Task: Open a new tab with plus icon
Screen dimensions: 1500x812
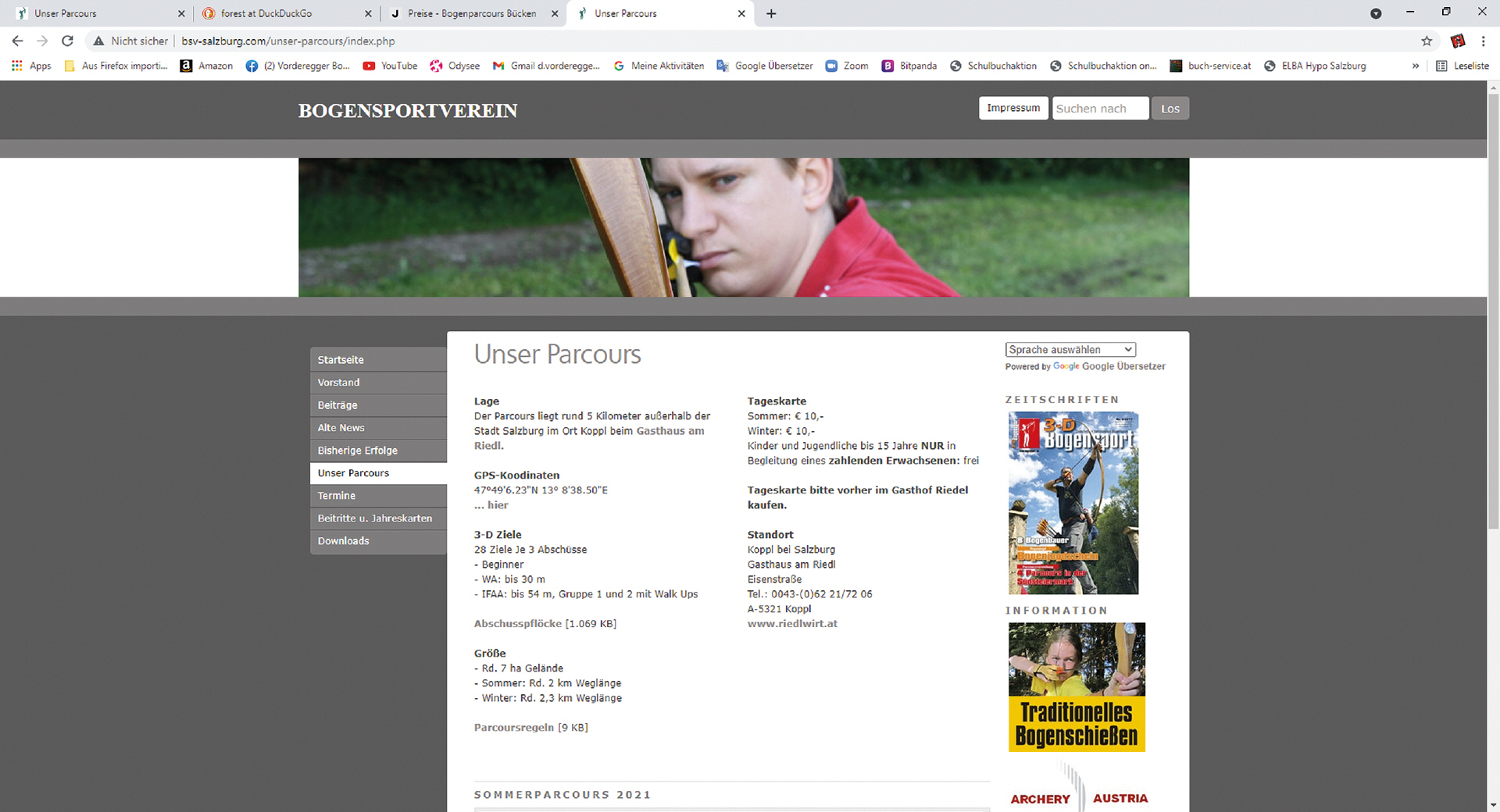Action: coord(771,13)
